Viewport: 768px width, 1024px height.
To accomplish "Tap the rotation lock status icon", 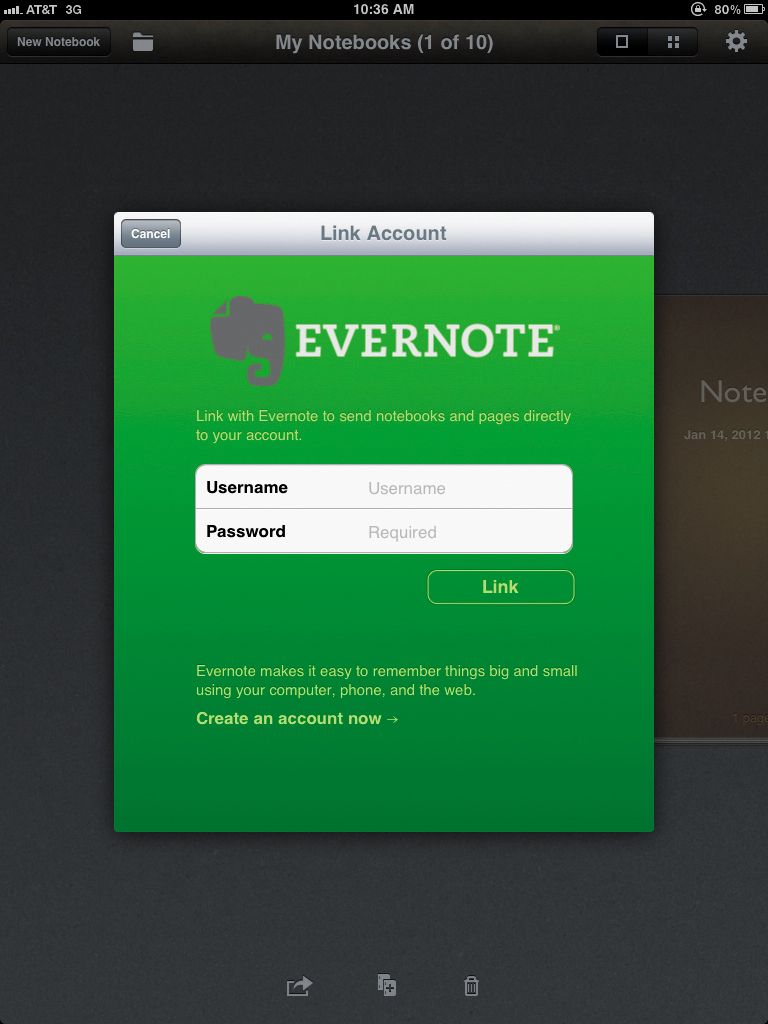I will click(x=699, y=9).
